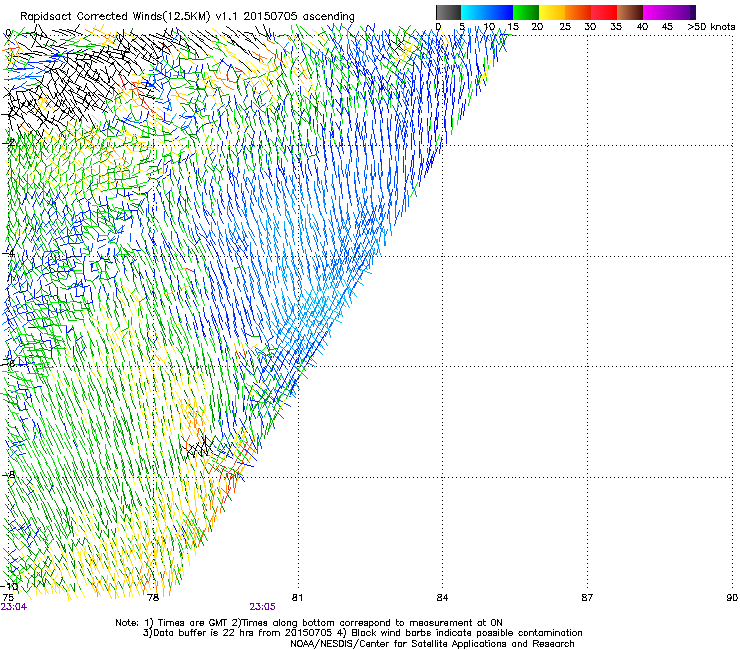
Task: Click longitude label '78' on the axis
Action: (x=153, y=598)
